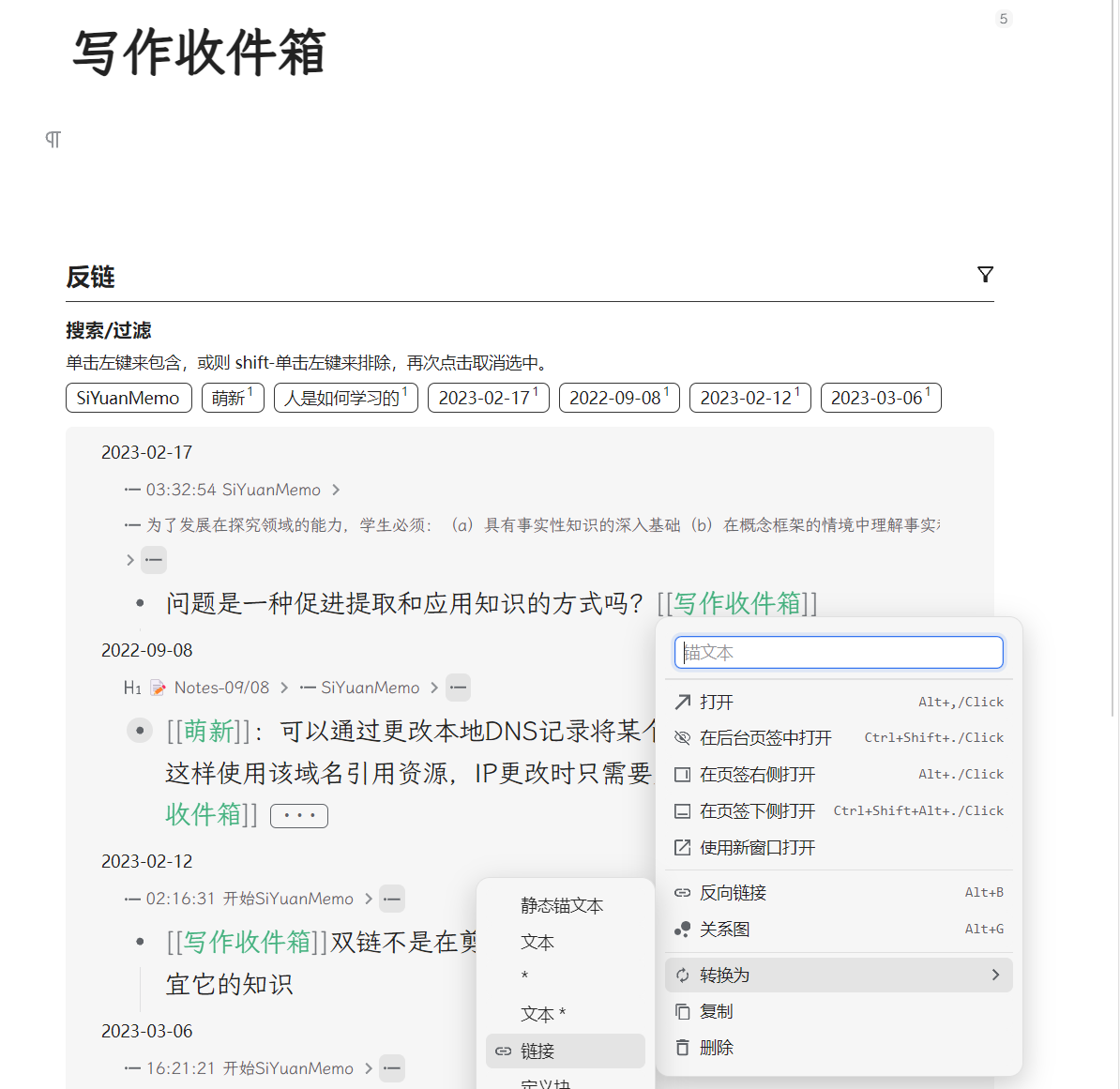Click the ellipsis button after 收件箱 text

click(299, 816)
